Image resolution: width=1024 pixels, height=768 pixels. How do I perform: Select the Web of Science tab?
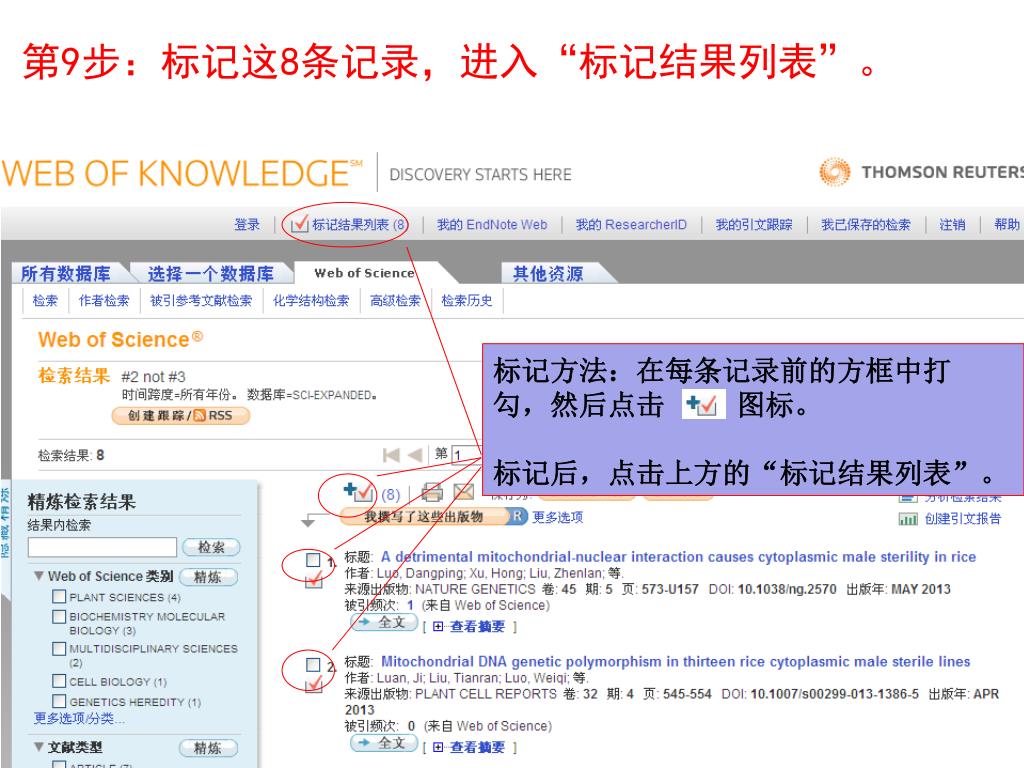pos(364,273)
